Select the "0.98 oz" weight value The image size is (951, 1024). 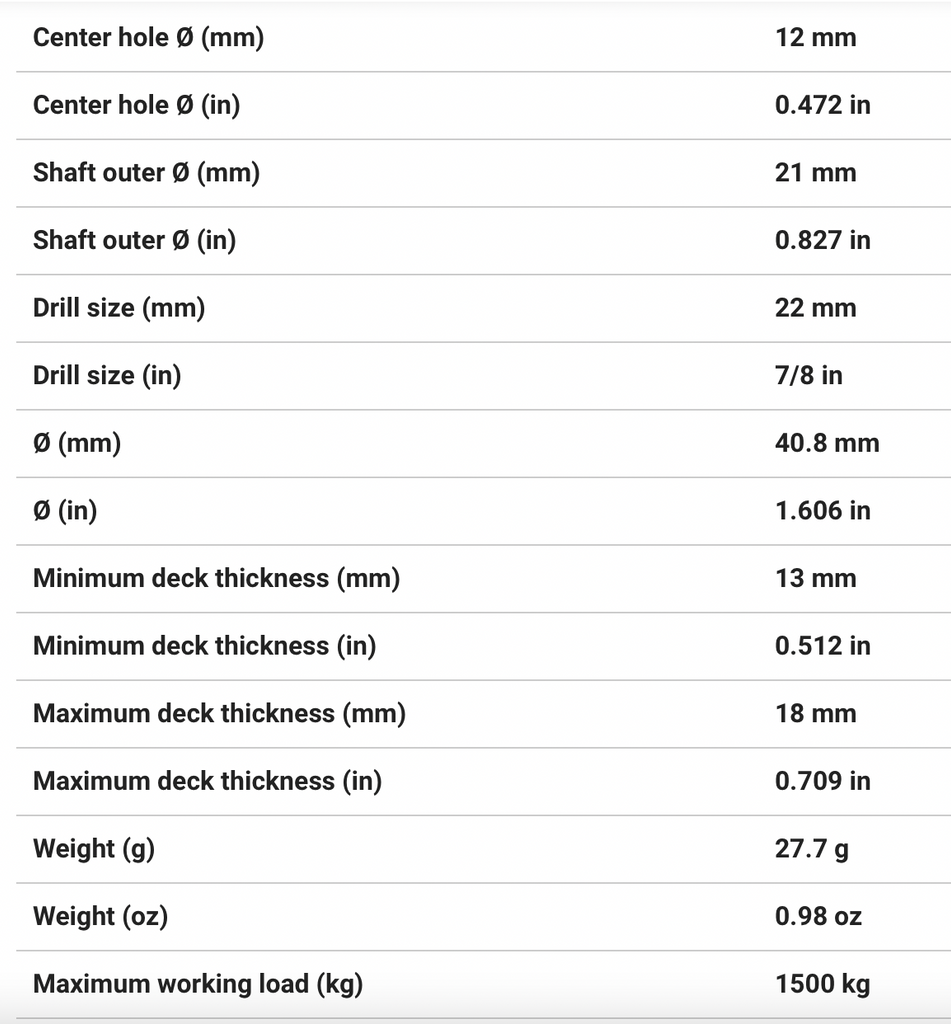(818, 916)
